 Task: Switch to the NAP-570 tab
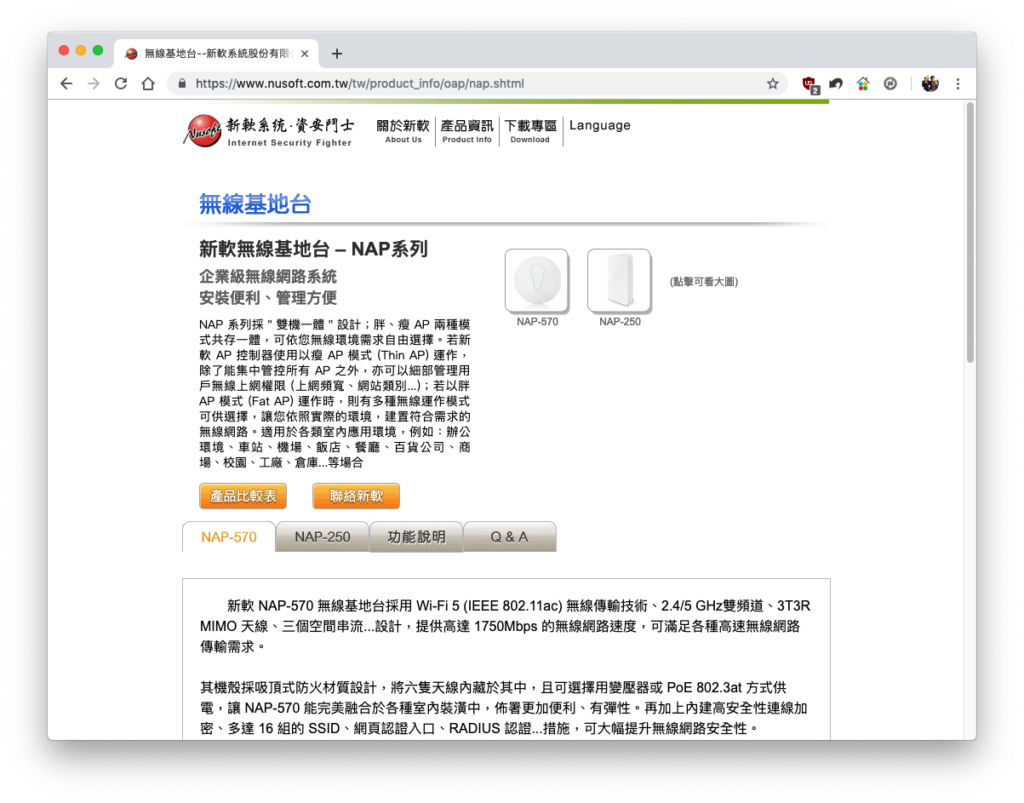pyautogui.click(x=229, y=537)
